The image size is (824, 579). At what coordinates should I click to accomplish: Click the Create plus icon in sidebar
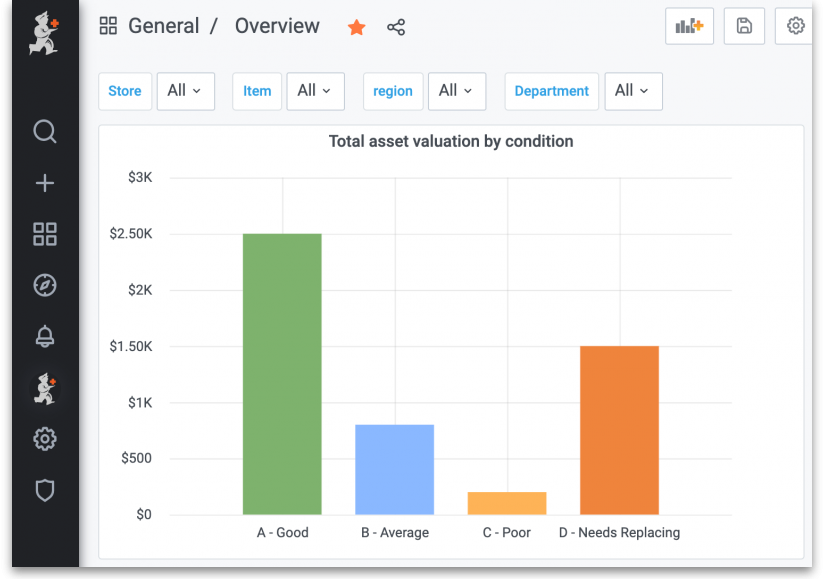[45, 183]
